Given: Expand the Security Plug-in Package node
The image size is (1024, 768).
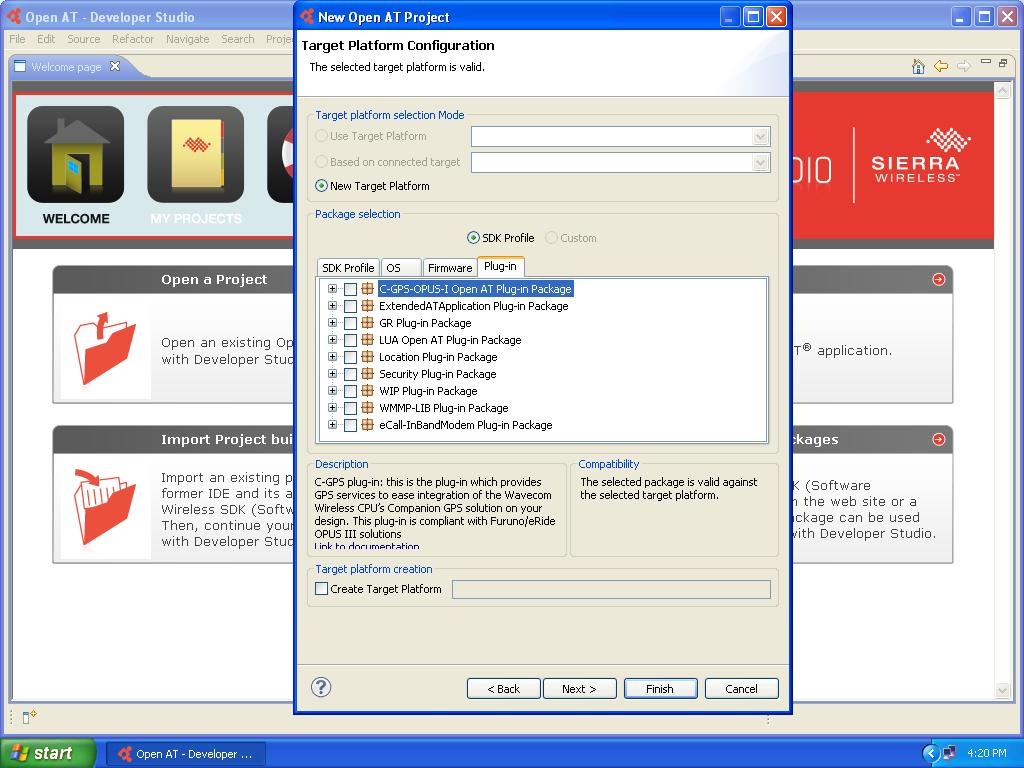Looking at the screenshot, I should (x=332, y=374).
